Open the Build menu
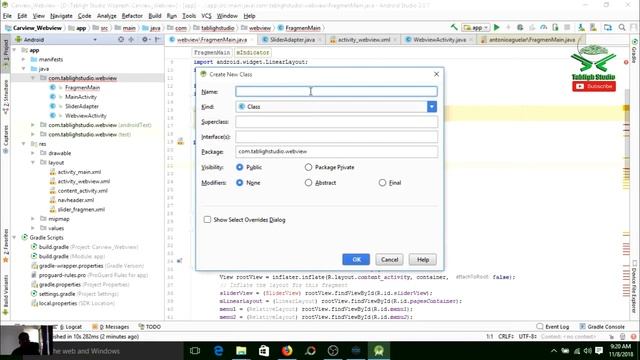The image size is (640, 360). point(155,16)
